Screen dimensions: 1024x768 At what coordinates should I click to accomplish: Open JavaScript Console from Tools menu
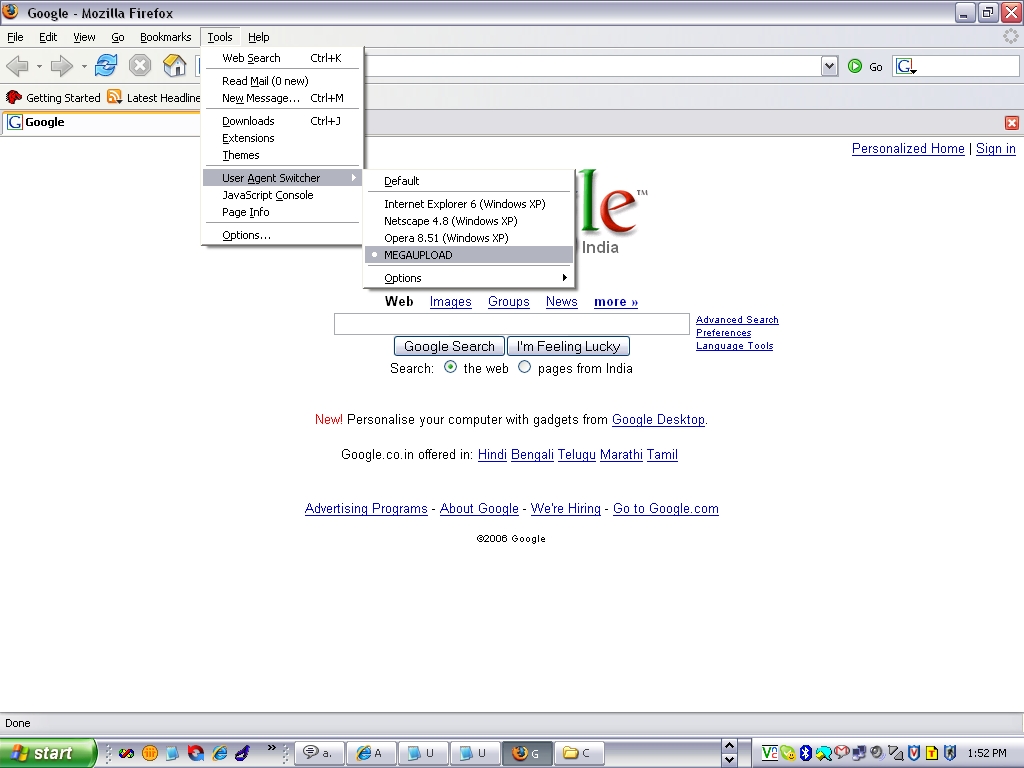[x=281, y=195]
